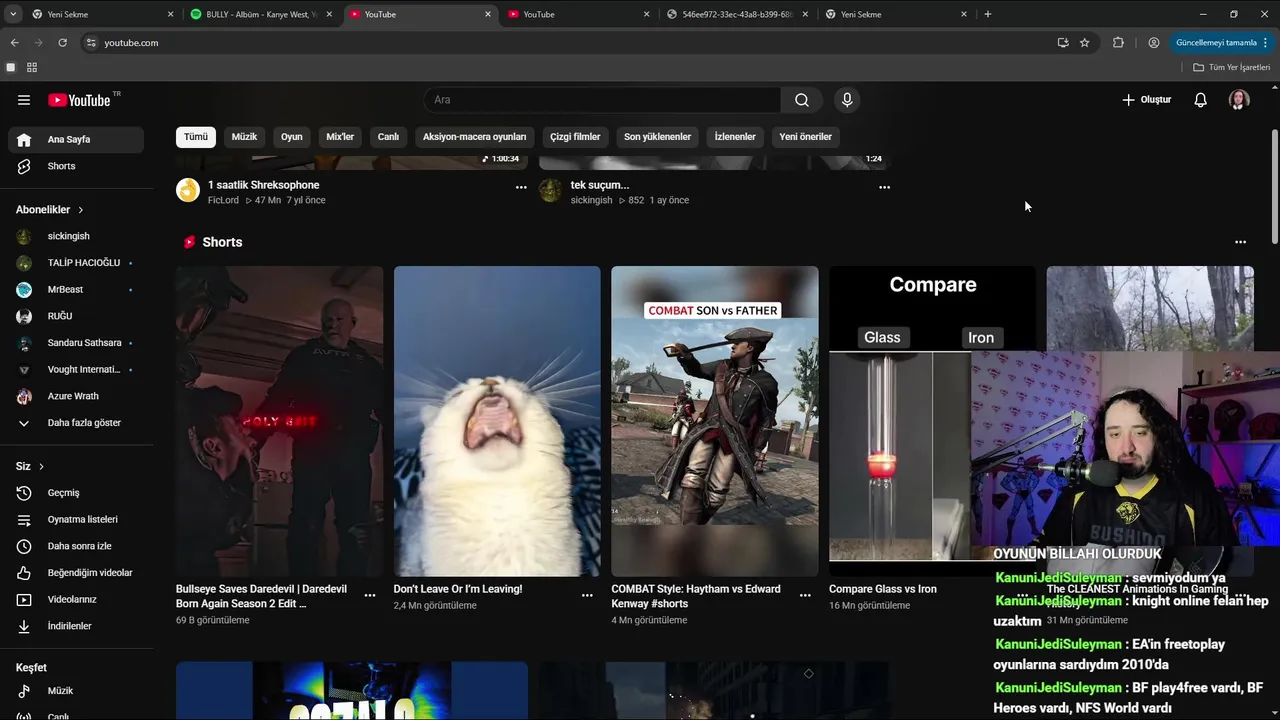
Task: Open Oynatma listeleri playlists
Action: [76, 520]
